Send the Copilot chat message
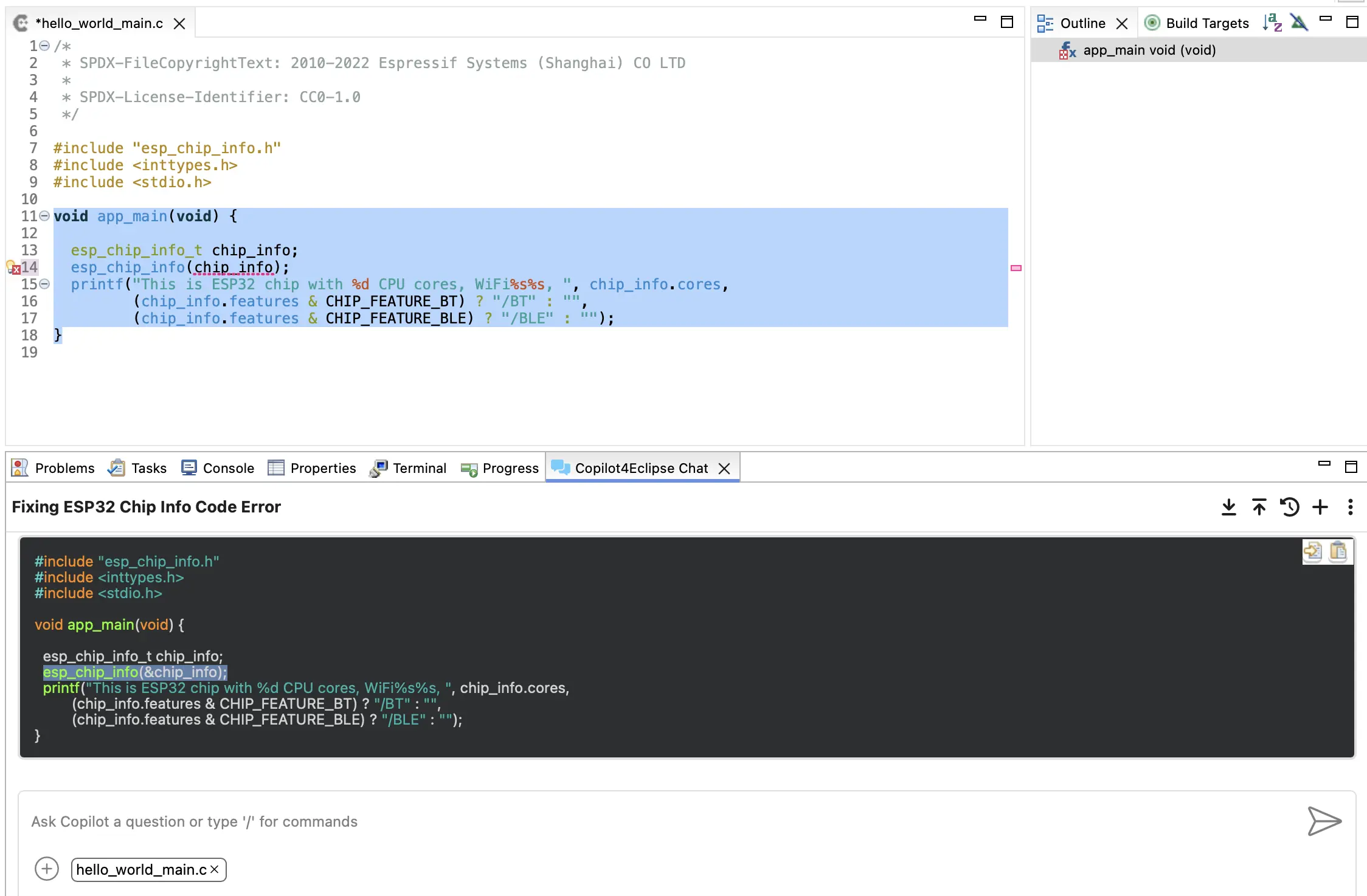 (x=1324, y=821)
